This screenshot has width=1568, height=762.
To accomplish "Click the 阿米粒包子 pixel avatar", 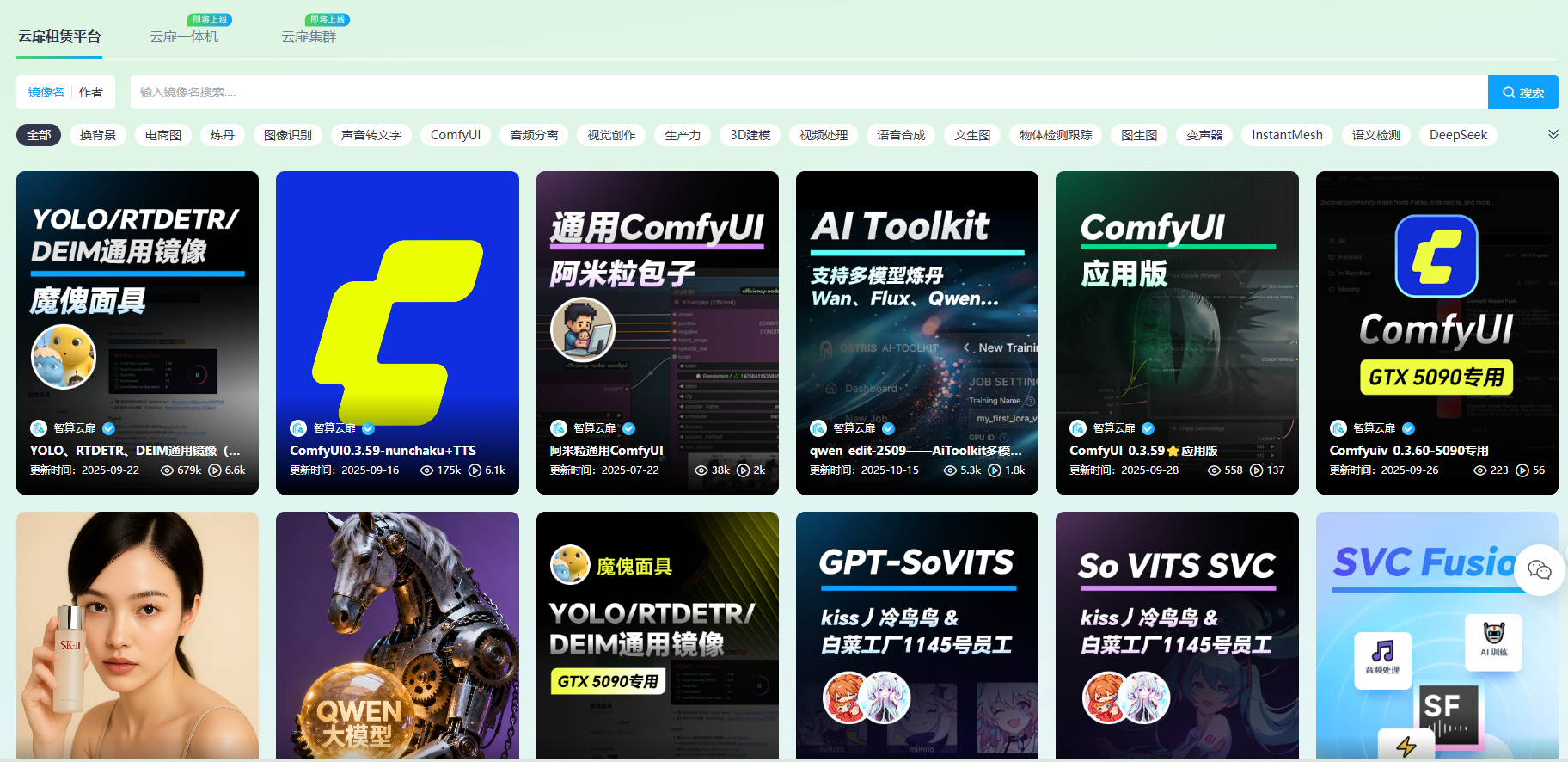I will click(583, 329).
